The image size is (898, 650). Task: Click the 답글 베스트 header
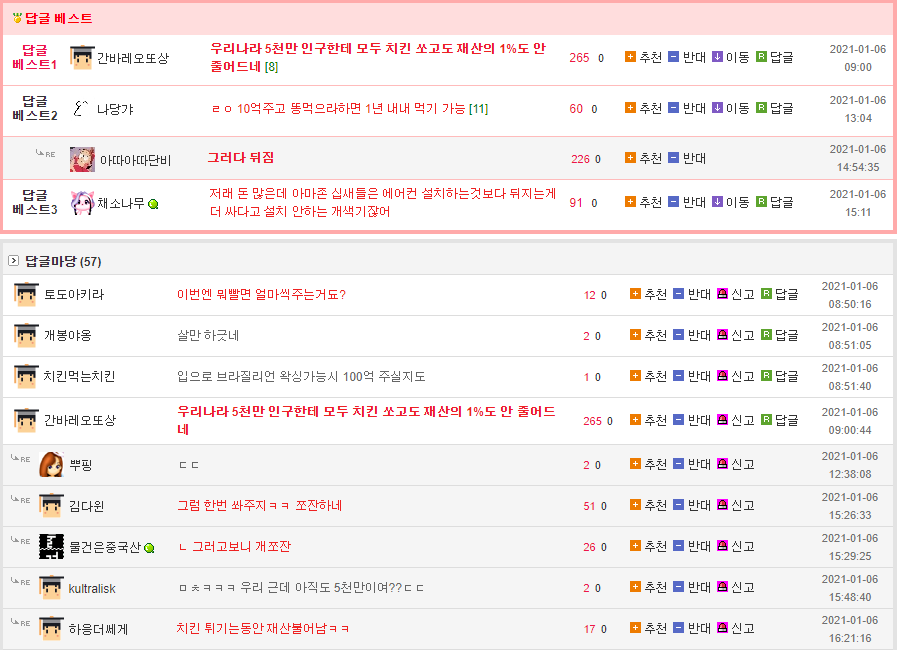(58, 18)
